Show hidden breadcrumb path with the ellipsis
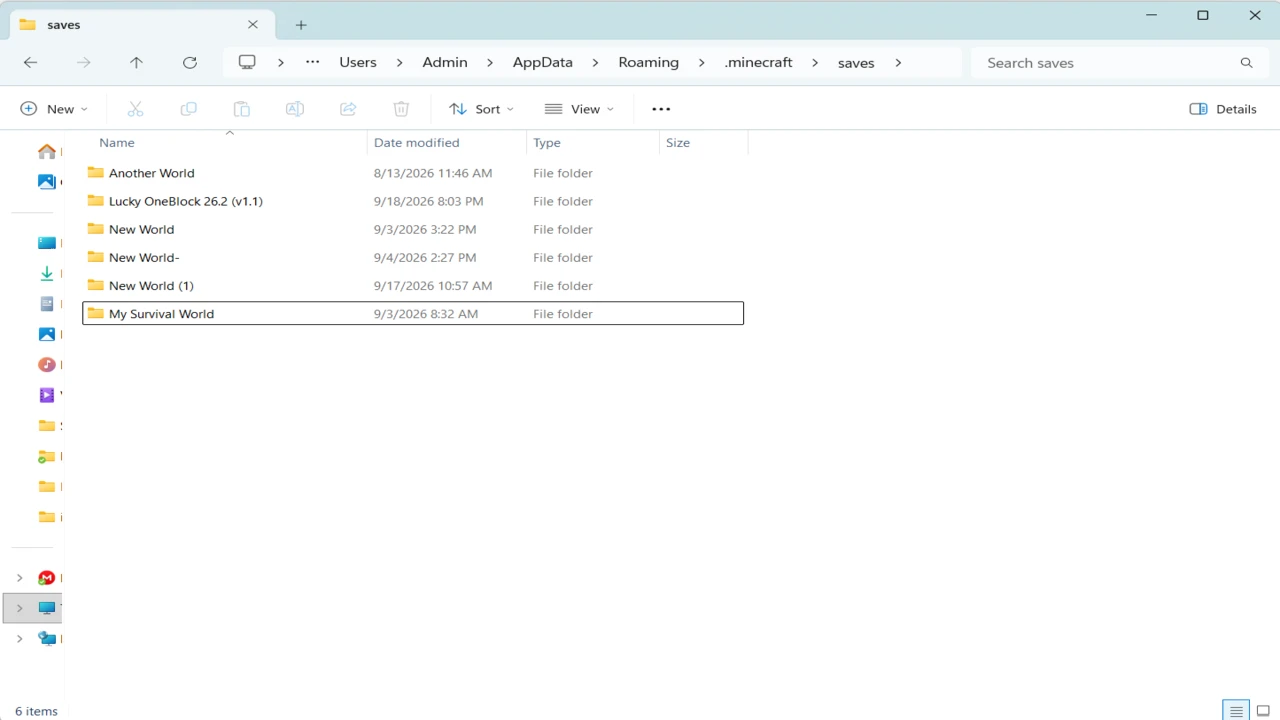This screenshot has height=720, width=1280. (x=313, y=62)
